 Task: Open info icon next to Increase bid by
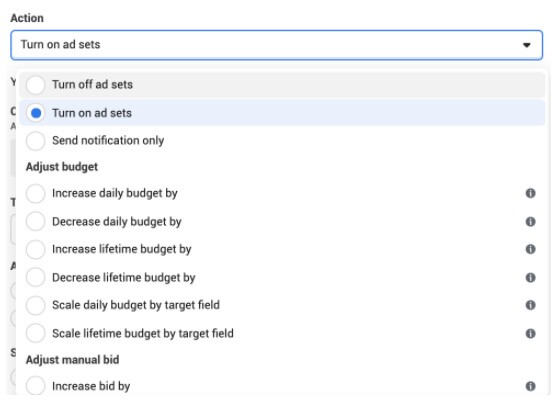530,386
